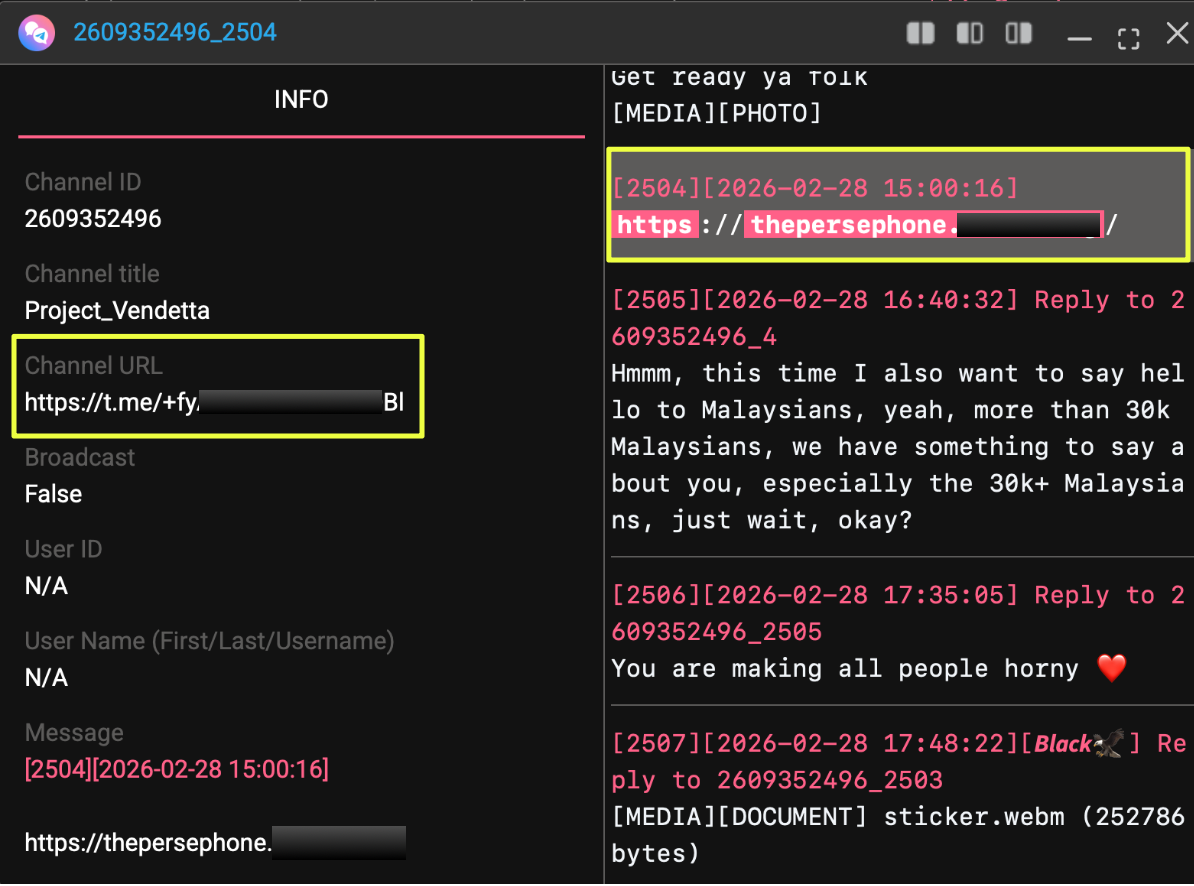The width and height of the screenshot is (1194, 886).
Task: Open the t.me Channel URL link
Action: point(214,402)
